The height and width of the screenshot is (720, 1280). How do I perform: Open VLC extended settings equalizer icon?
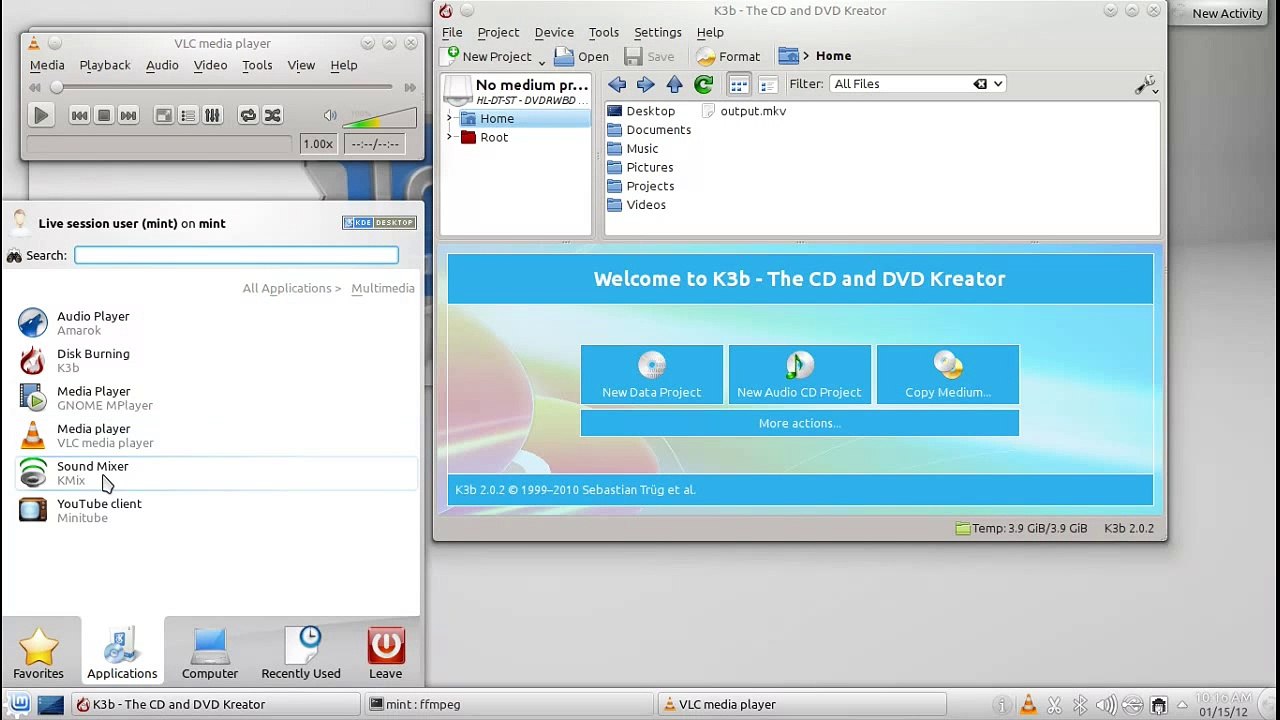[212, 116]
